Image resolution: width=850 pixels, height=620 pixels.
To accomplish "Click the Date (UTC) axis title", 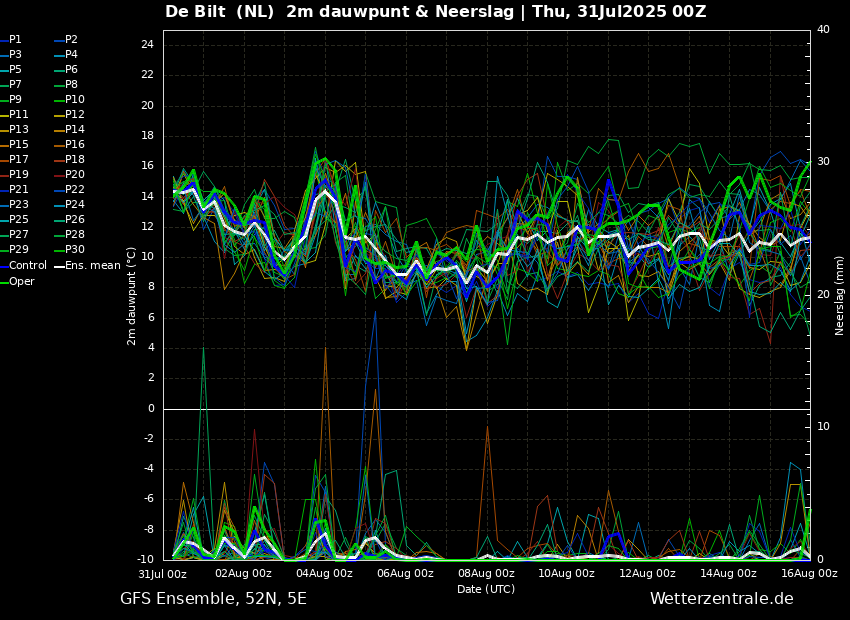I will coord(486,589).
